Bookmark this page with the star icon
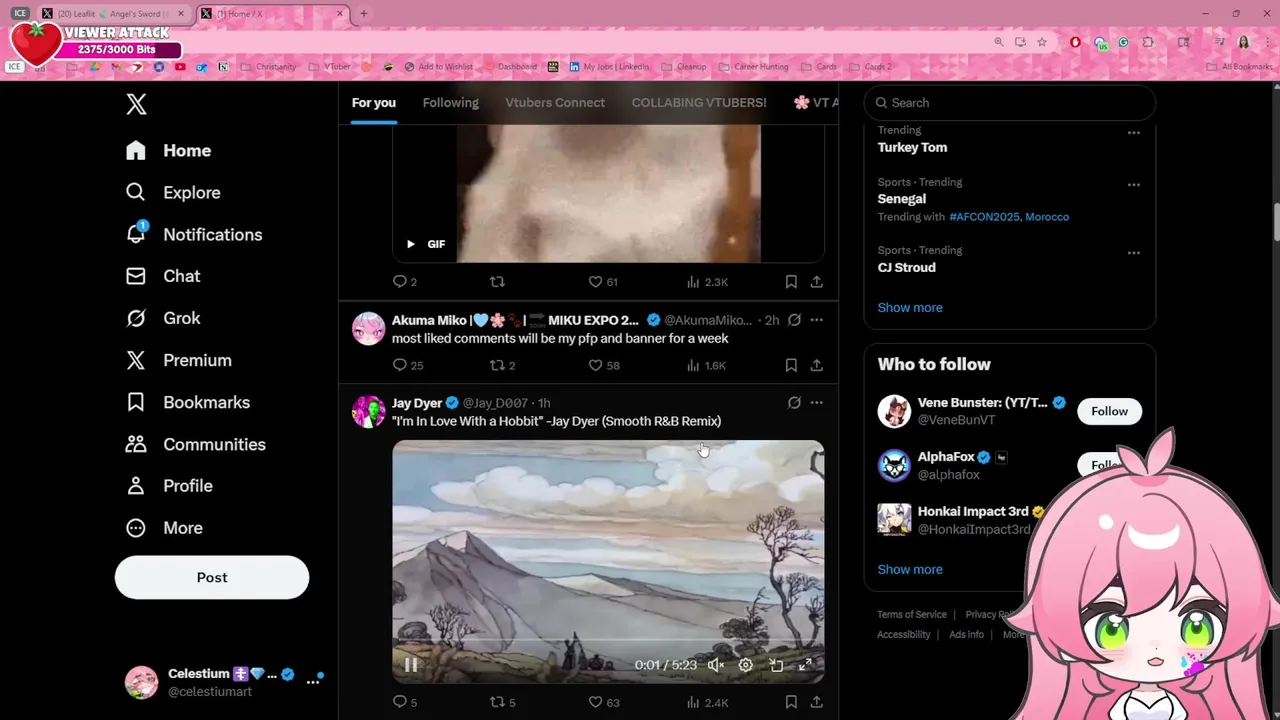Viewport: 1280px width, 720px height. coord(1042,42)
